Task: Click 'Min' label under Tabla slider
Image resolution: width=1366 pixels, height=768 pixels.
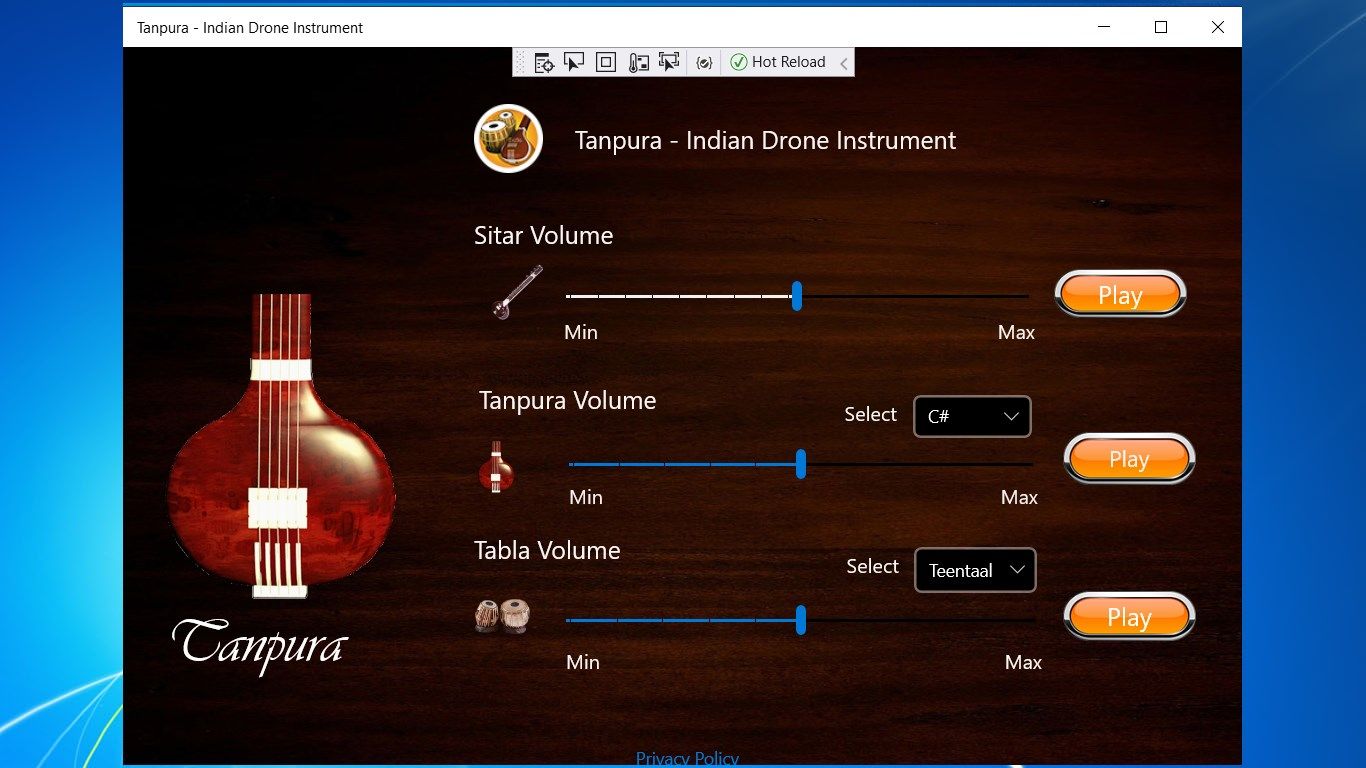Action: 583,662
